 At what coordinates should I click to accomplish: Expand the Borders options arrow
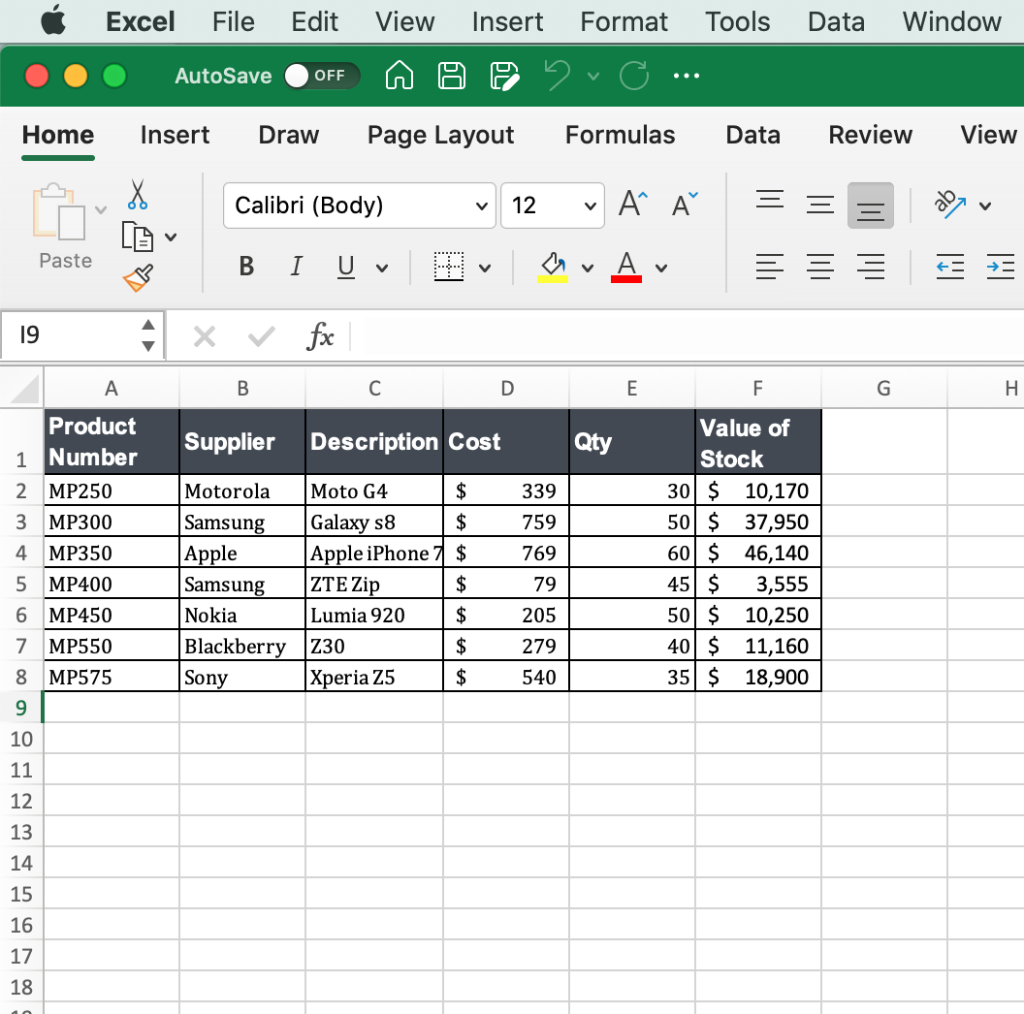(485, 268)
